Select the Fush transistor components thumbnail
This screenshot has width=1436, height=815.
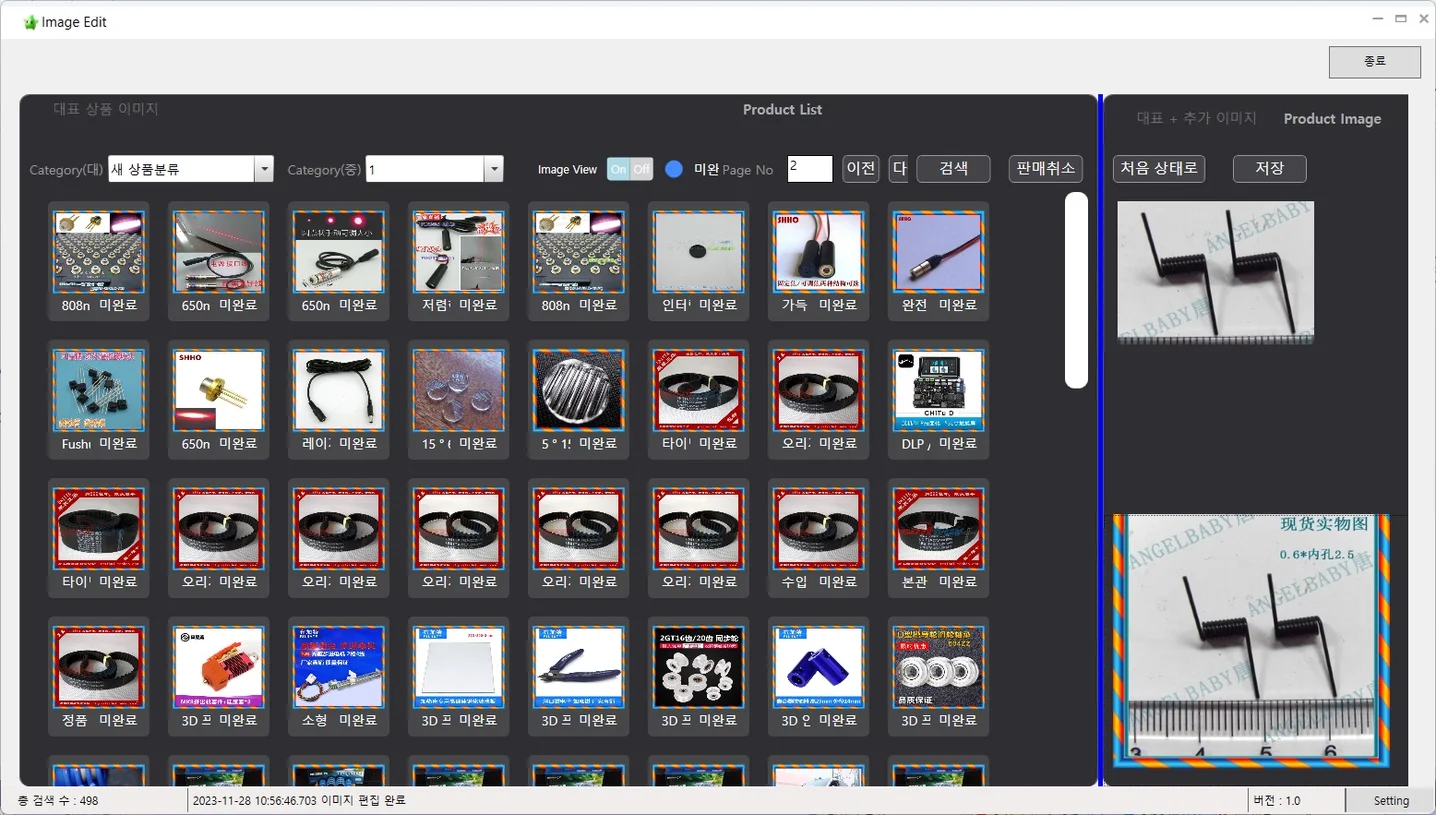click(x=98, y=390)
